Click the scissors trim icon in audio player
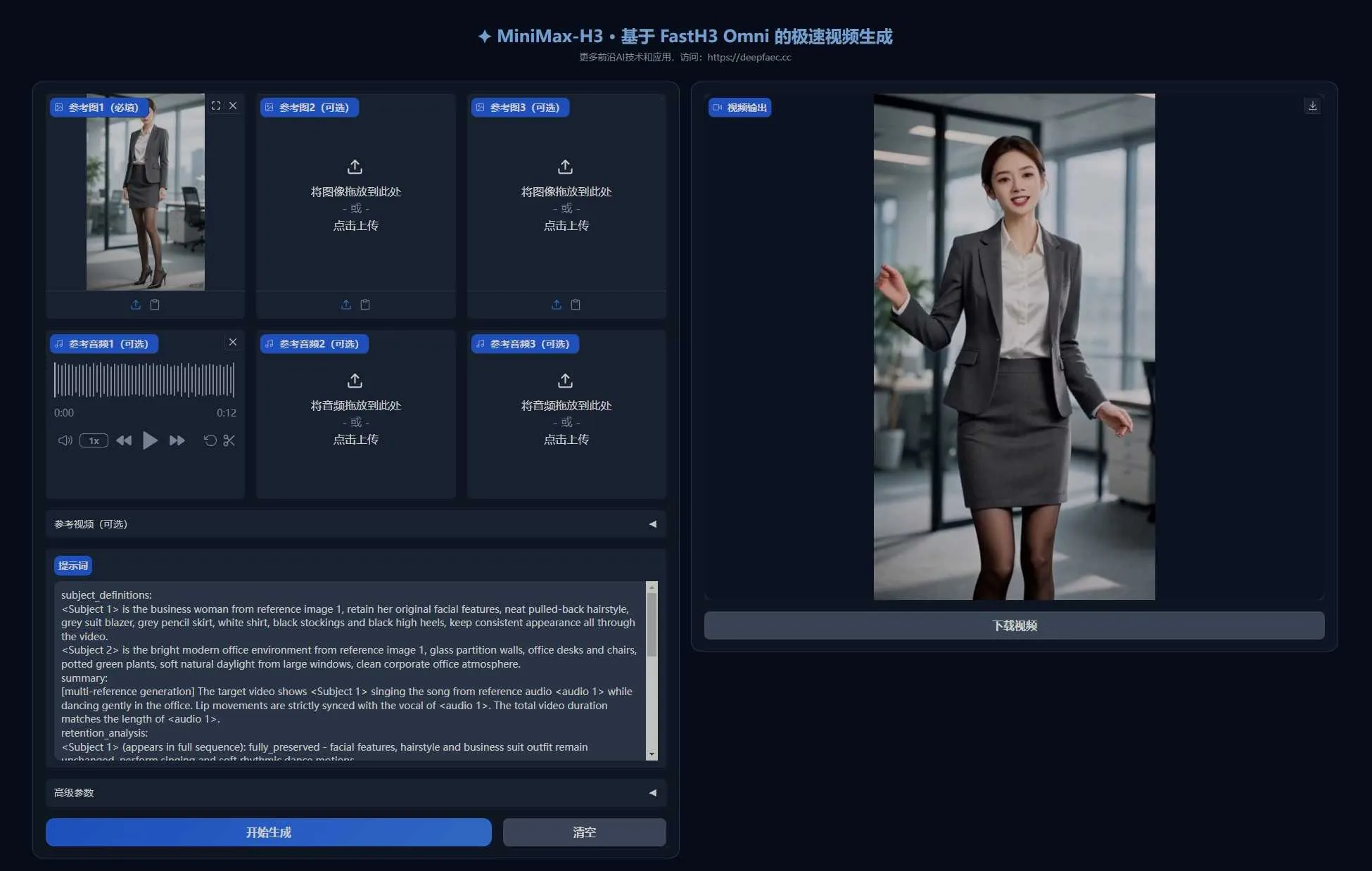The image size is (1372, 871). pyautogui.click(x=229, y=440)
